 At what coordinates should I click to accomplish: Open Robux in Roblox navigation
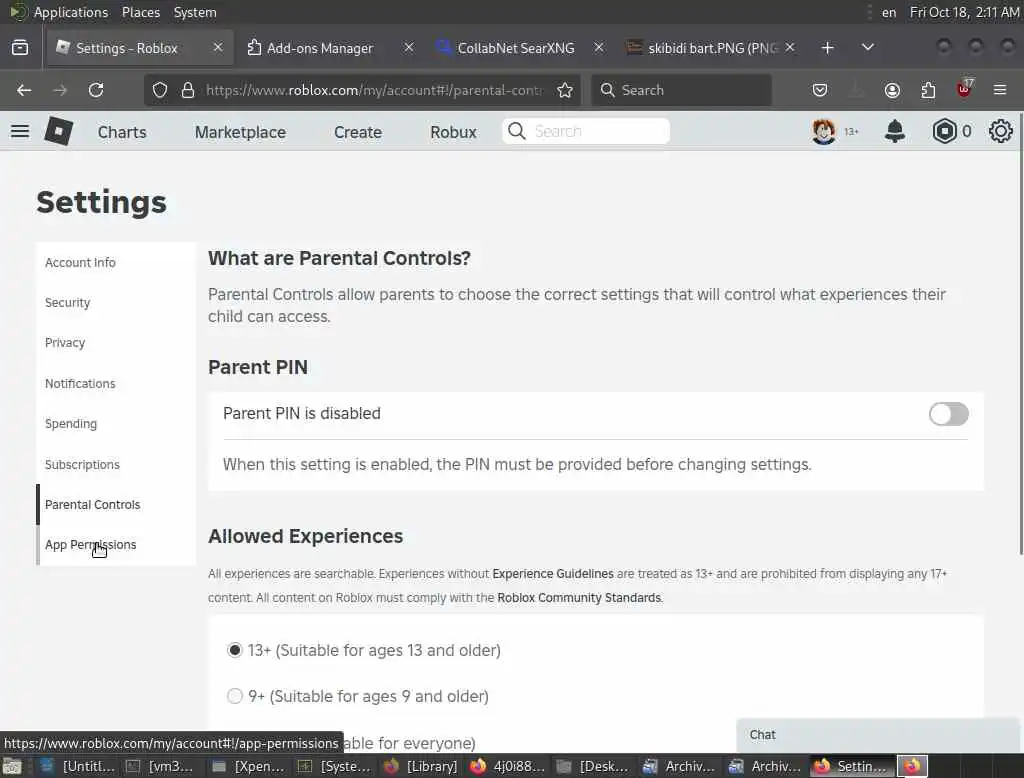click(x=453, y=132)
